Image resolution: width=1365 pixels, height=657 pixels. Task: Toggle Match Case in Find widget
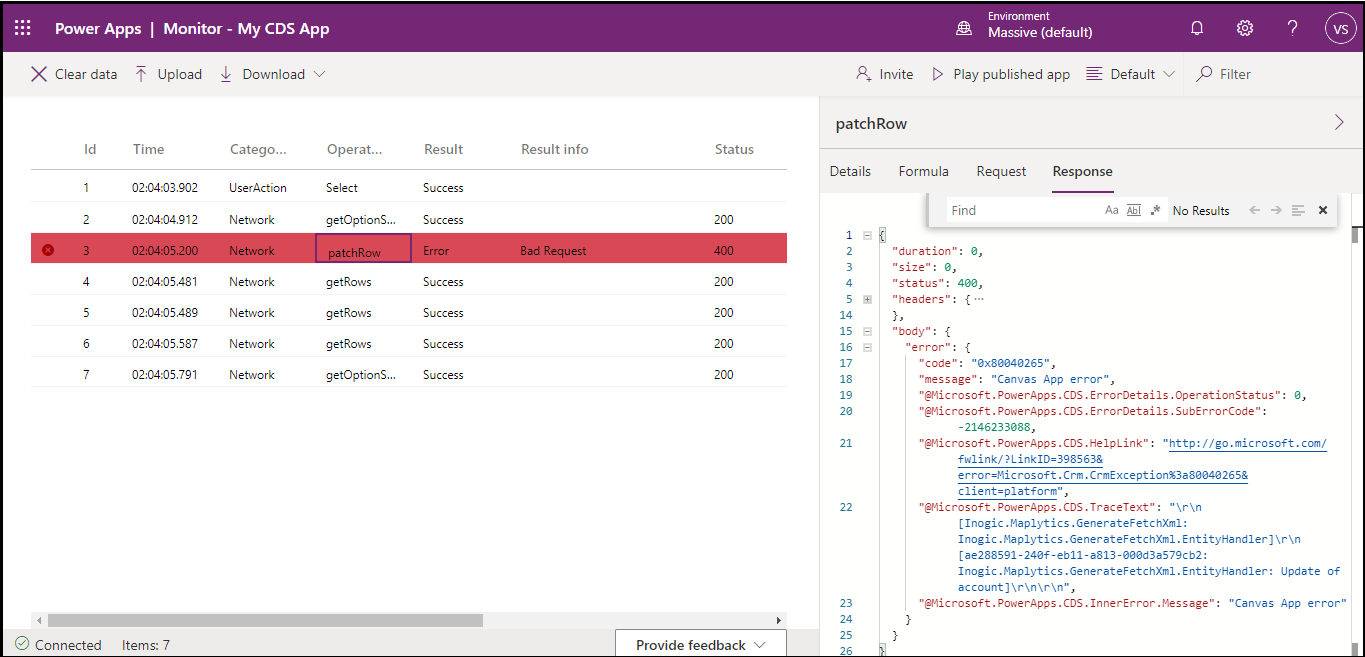(1112, 210)
